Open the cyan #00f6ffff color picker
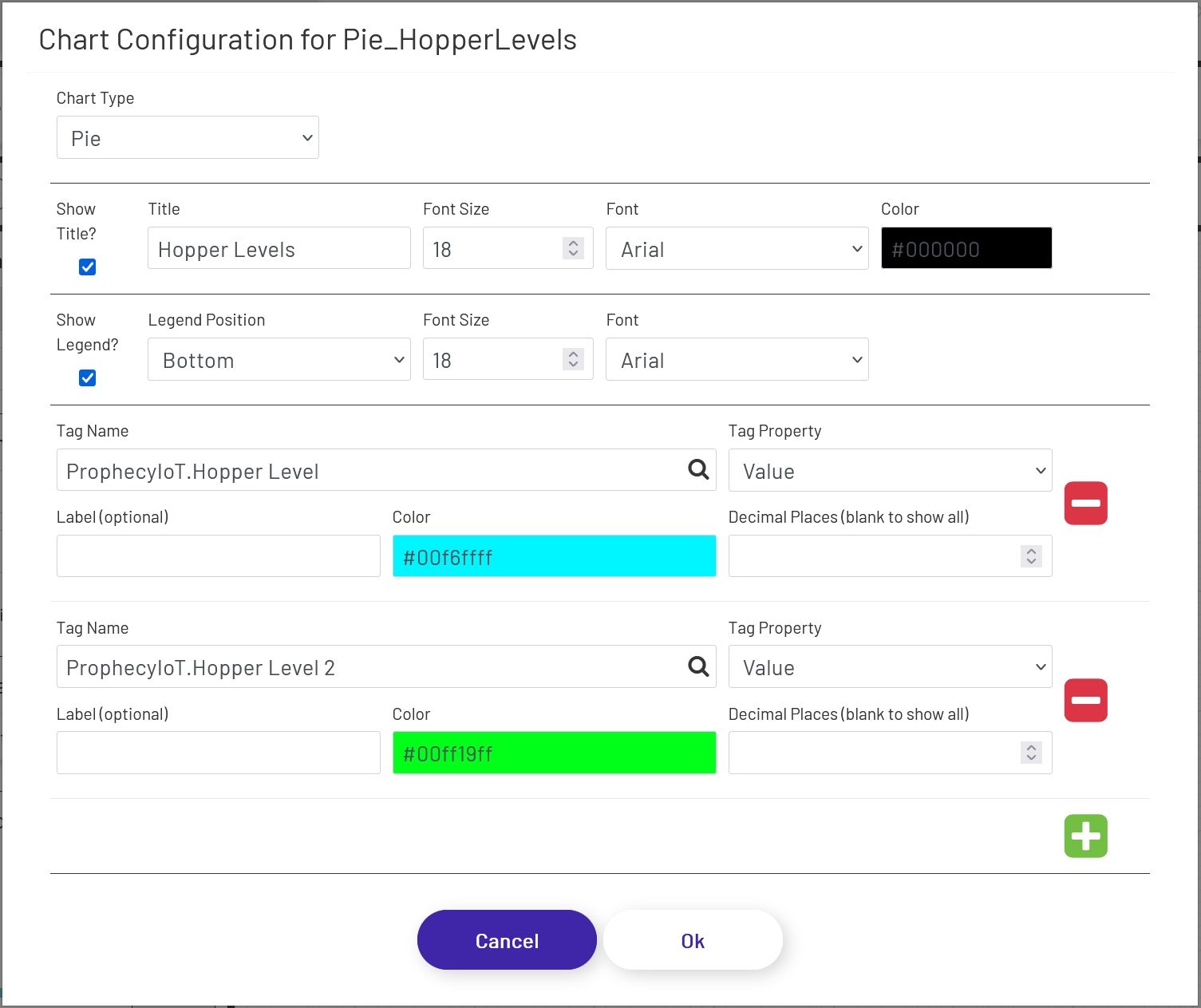 pos(554,556)
